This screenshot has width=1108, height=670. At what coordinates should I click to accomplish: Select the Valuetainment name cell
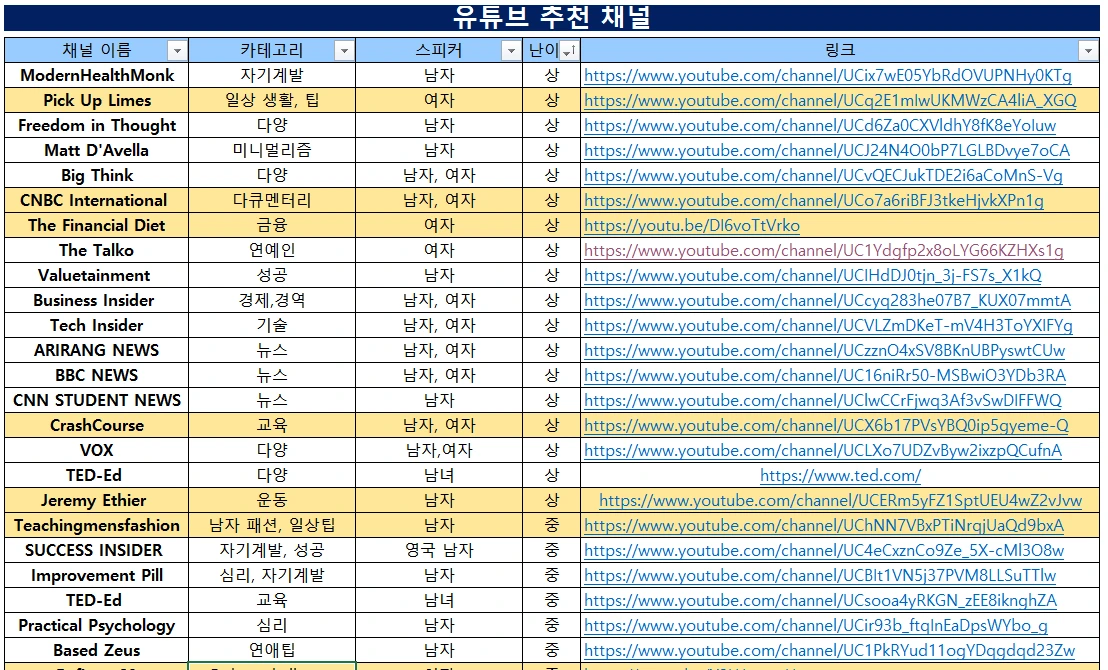tap(97, 276)
